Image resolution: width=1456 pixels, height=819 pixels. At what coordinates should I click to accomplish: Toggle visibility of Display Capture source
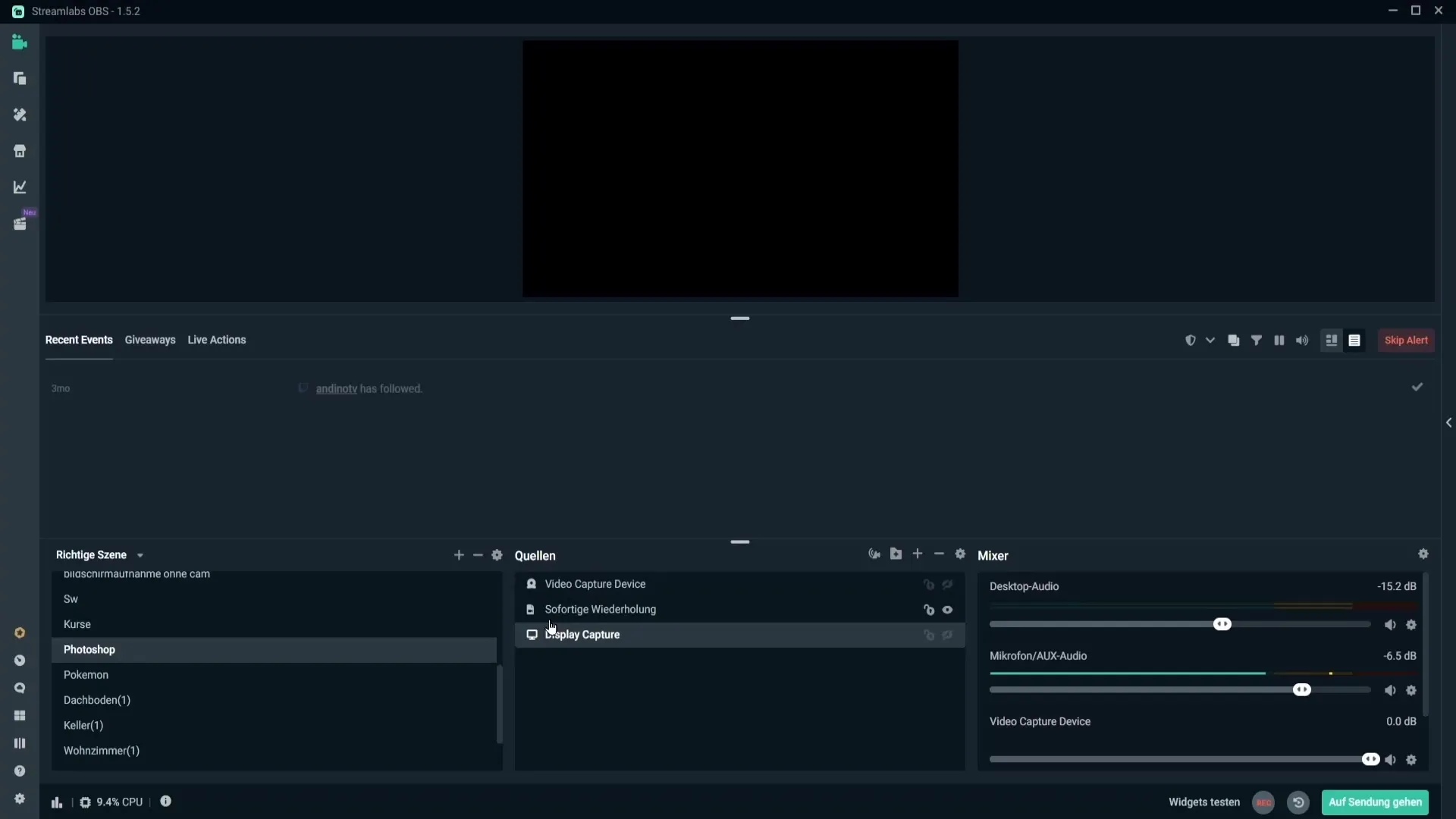pyautogui.click(x=948, y=634)
